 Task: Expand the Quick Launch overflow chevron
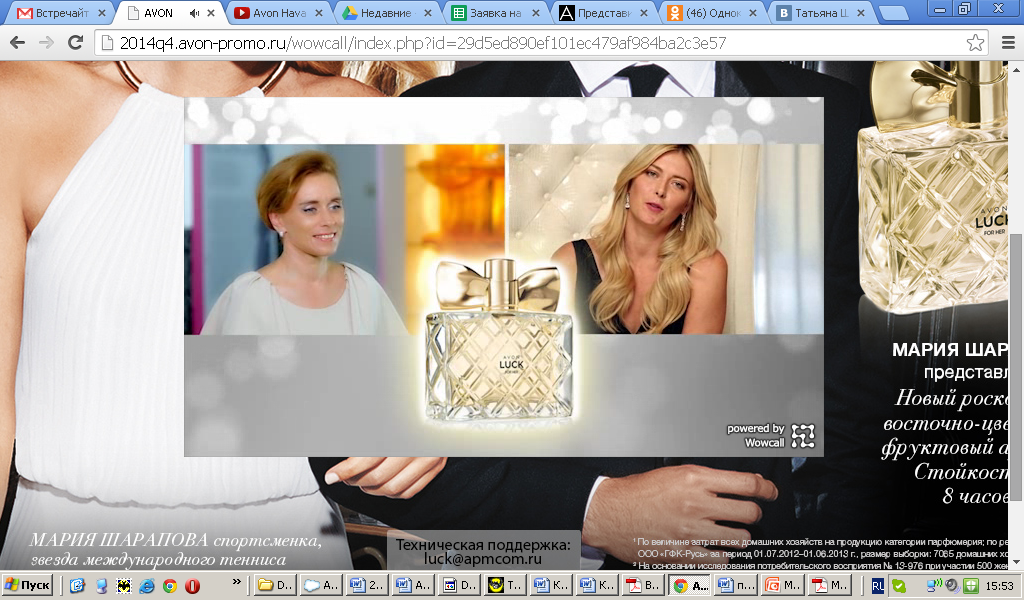pos(237,582)
